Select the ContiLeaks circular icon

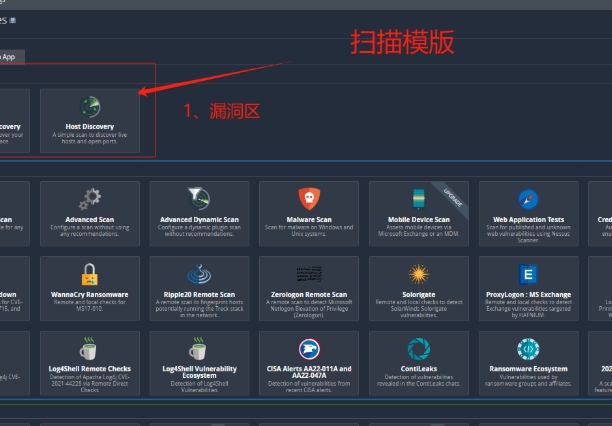tap(419, 348)
